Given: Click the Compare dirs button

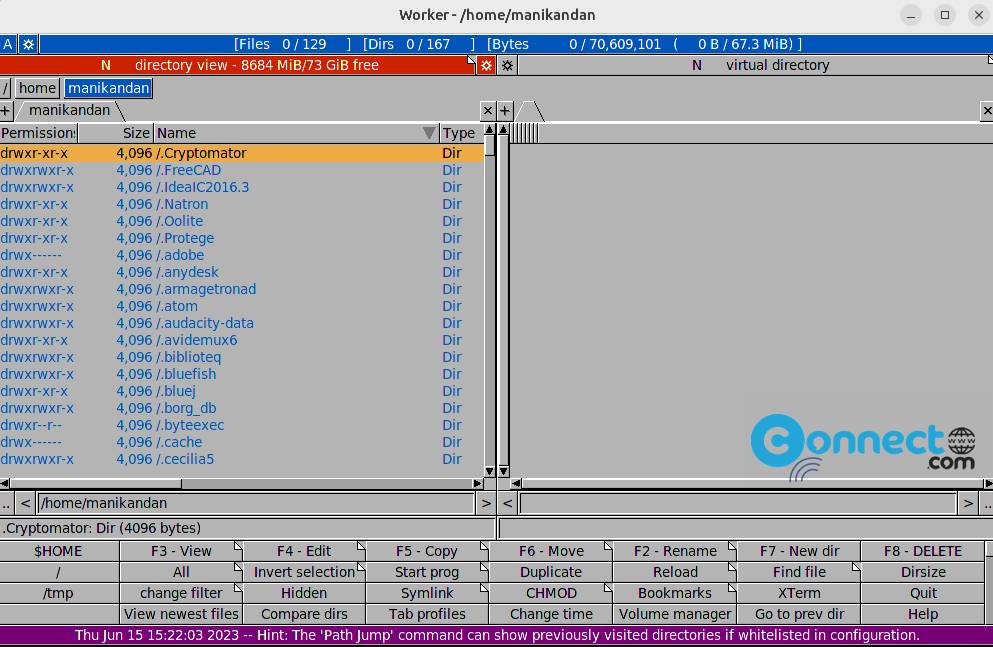Looking at the screenshot, I should pos(304,614).
